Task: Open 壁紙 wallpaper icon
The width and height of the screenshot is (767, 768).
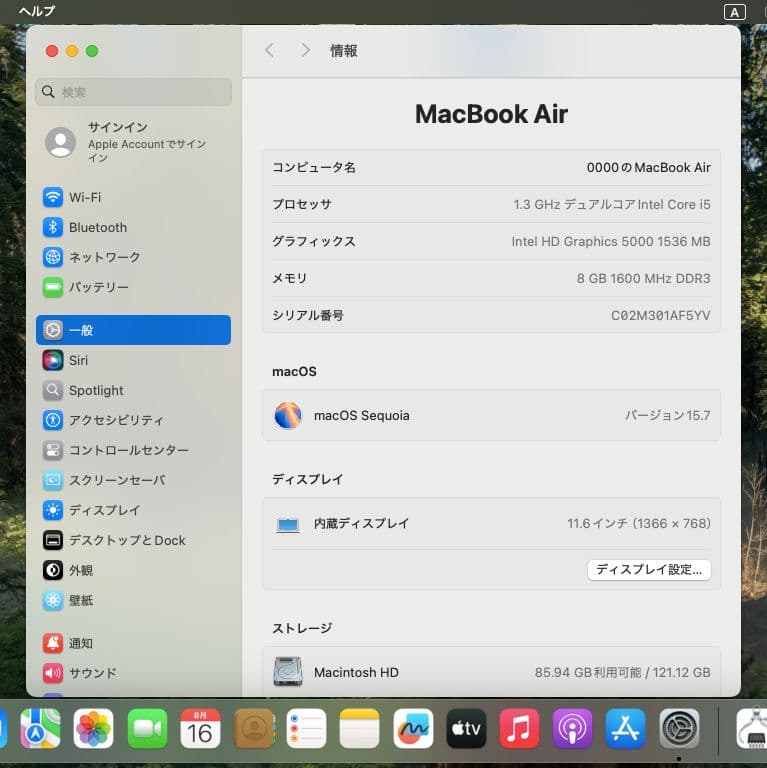Action: (53, 600)
